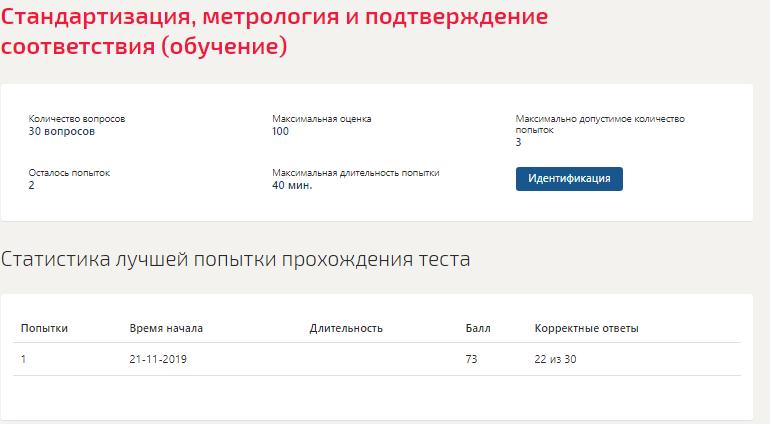Click the Статистика лучшей попытки heading

click(235, 259)
